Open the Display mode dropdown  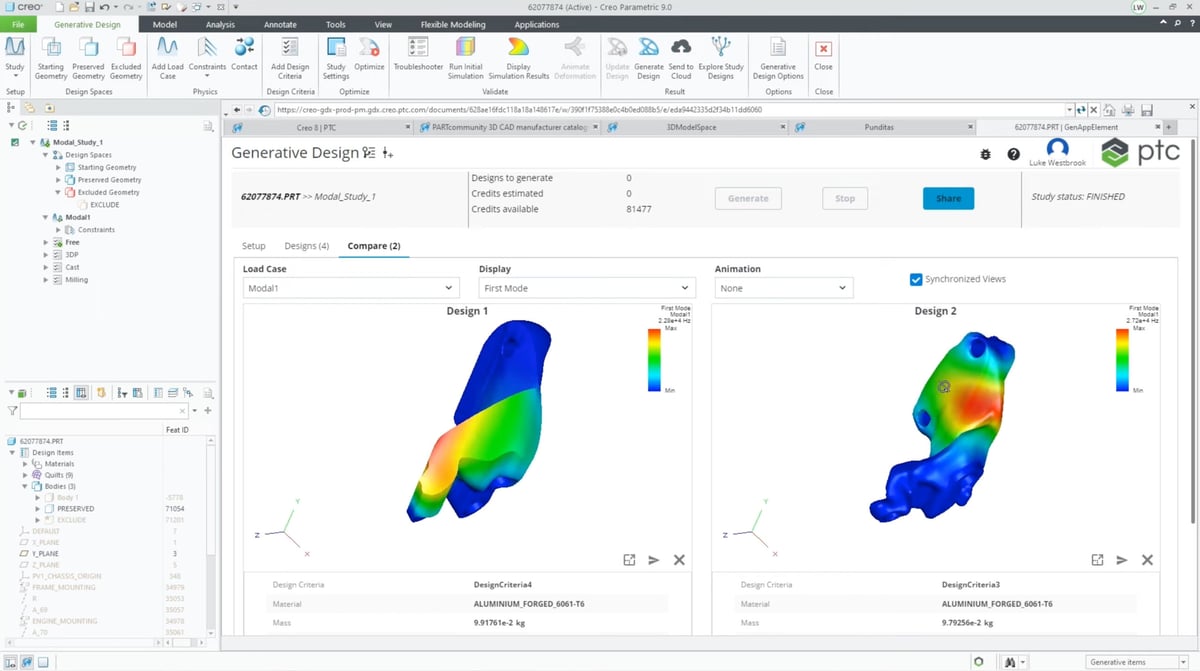coord(586,288)
